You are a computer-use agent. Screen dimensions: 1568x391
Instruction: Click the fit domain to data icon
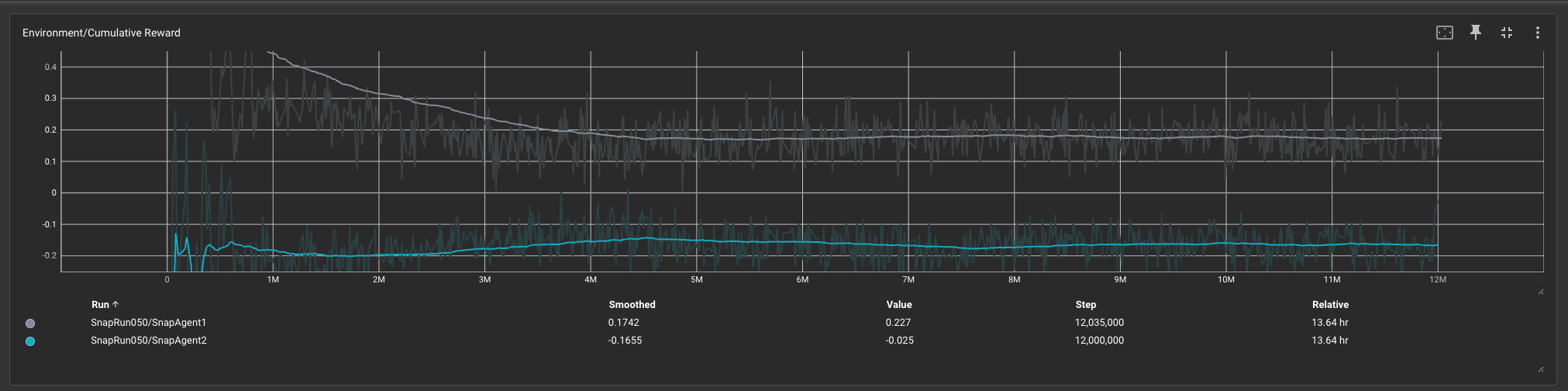click(x=1444, y=33)
